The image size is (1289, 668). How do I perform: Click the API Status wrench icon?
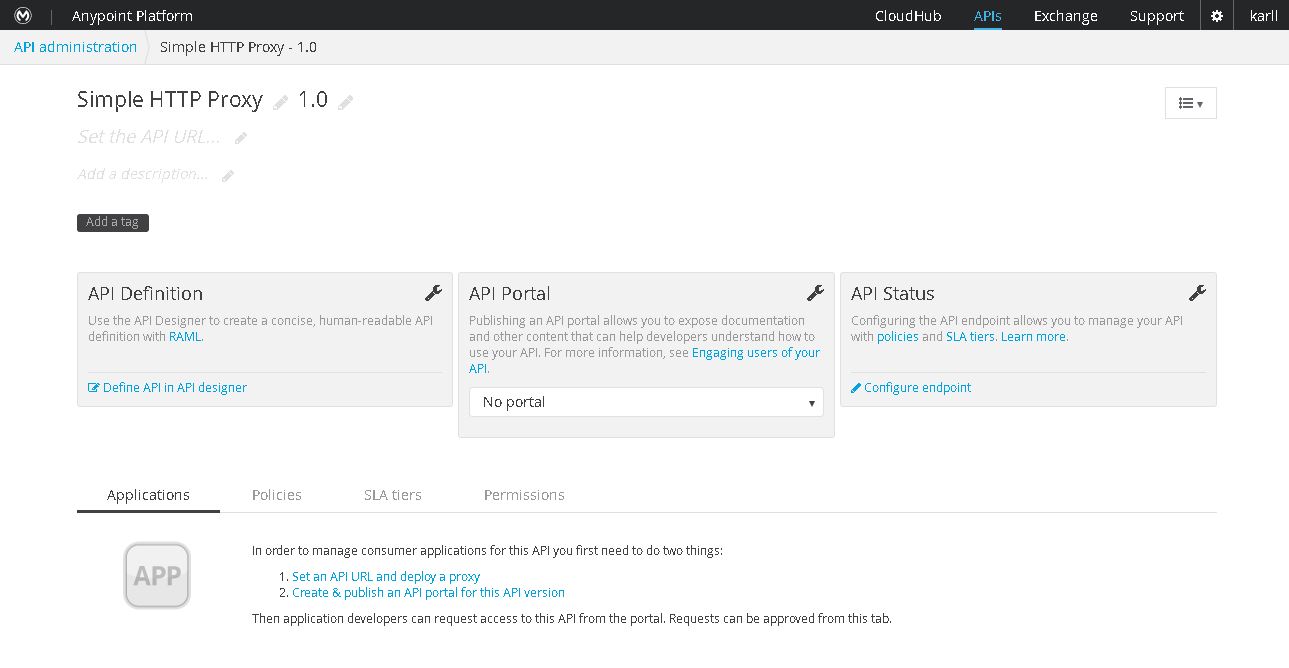(x=1197, y=293)
